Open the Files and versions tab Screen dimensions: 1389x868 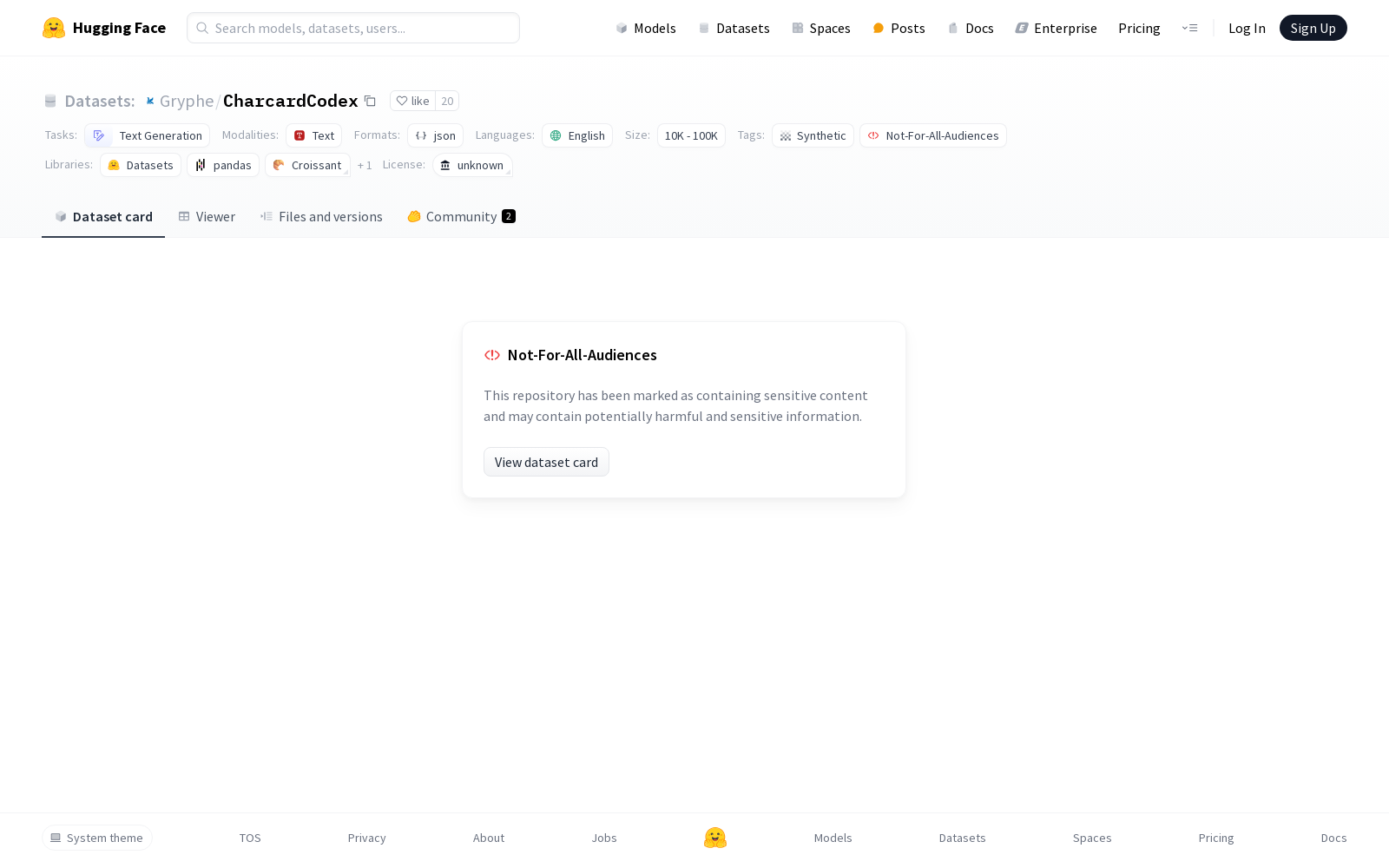321,217
